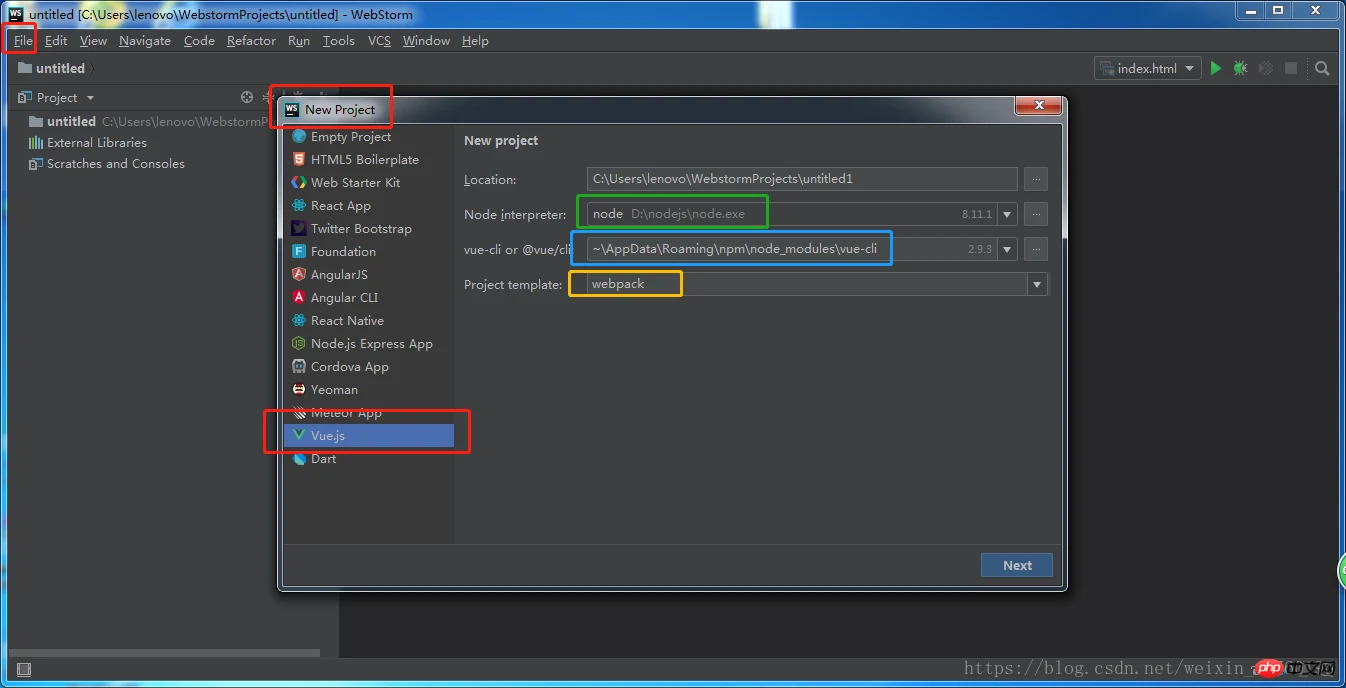Browse for Location with ellipsis button
Viewport: 1346px width, 688px height.
[x=1037, y=179]
